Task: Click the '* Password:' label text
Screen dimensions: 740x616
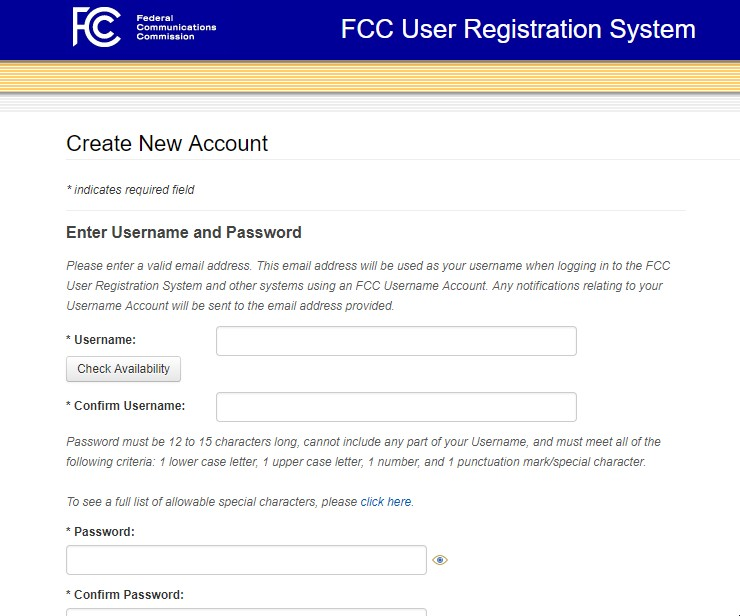Action: coord(100,532)
